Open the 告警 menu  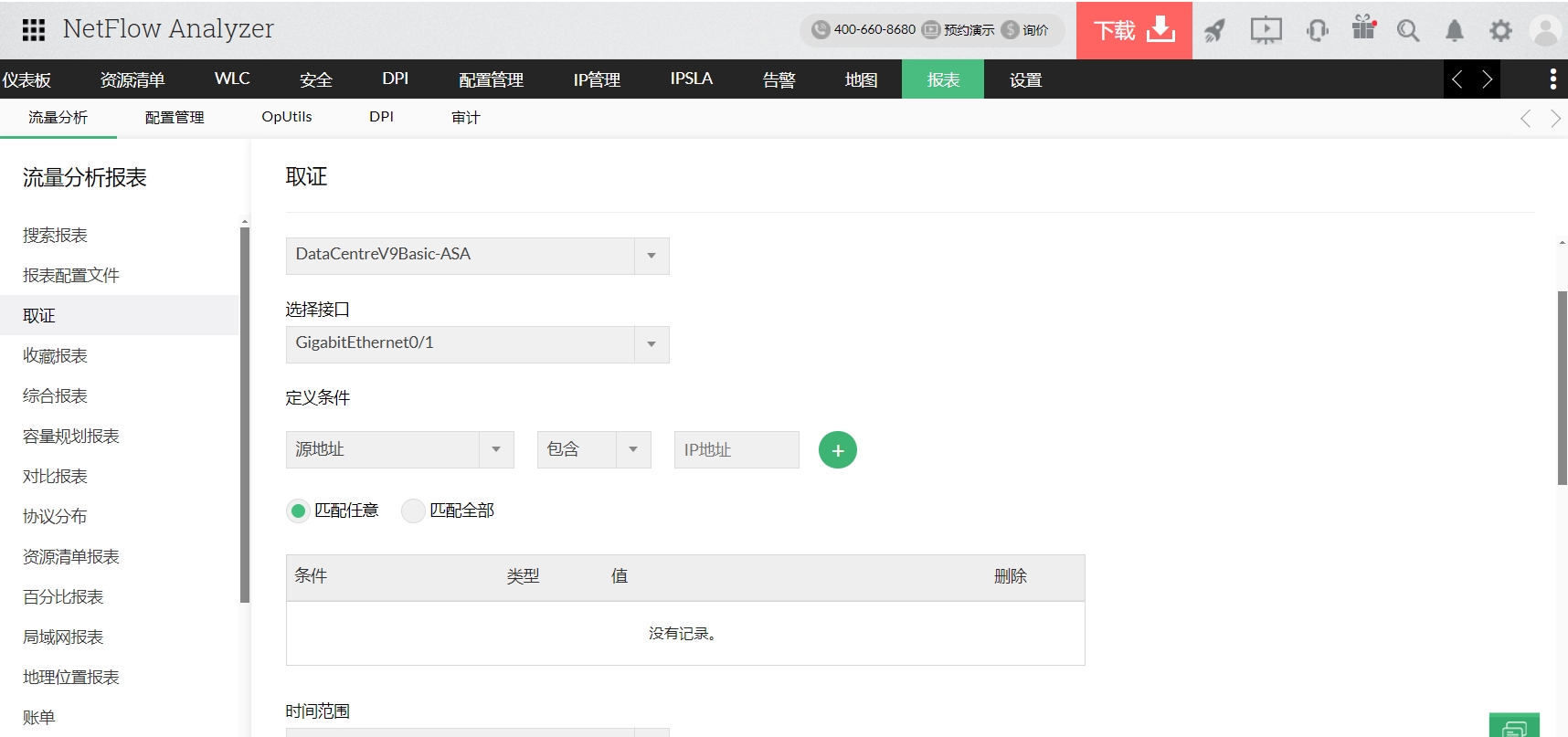(779, 79)
